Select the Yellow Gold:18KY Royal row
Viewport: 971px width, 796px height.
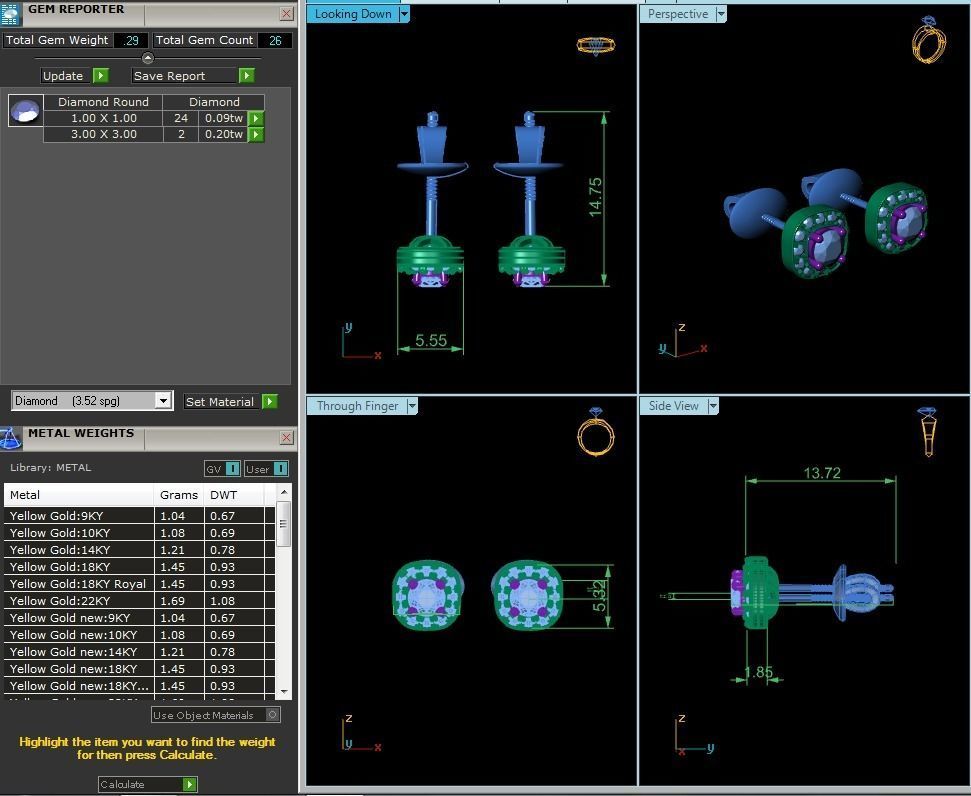(139, 584)
